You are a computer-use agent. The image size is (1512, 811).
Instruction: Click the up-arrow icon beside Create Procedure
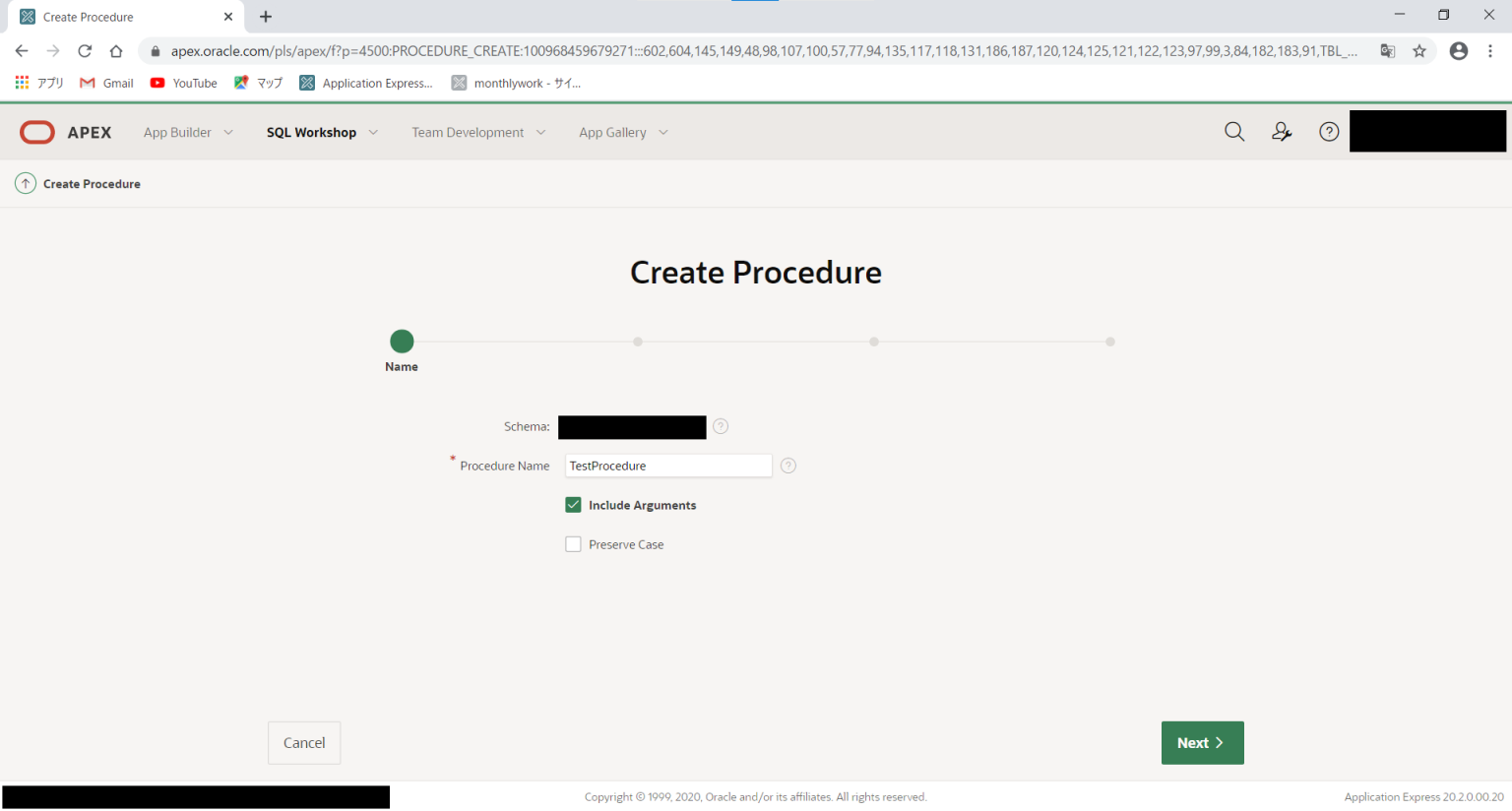click(x=26, y=184)
